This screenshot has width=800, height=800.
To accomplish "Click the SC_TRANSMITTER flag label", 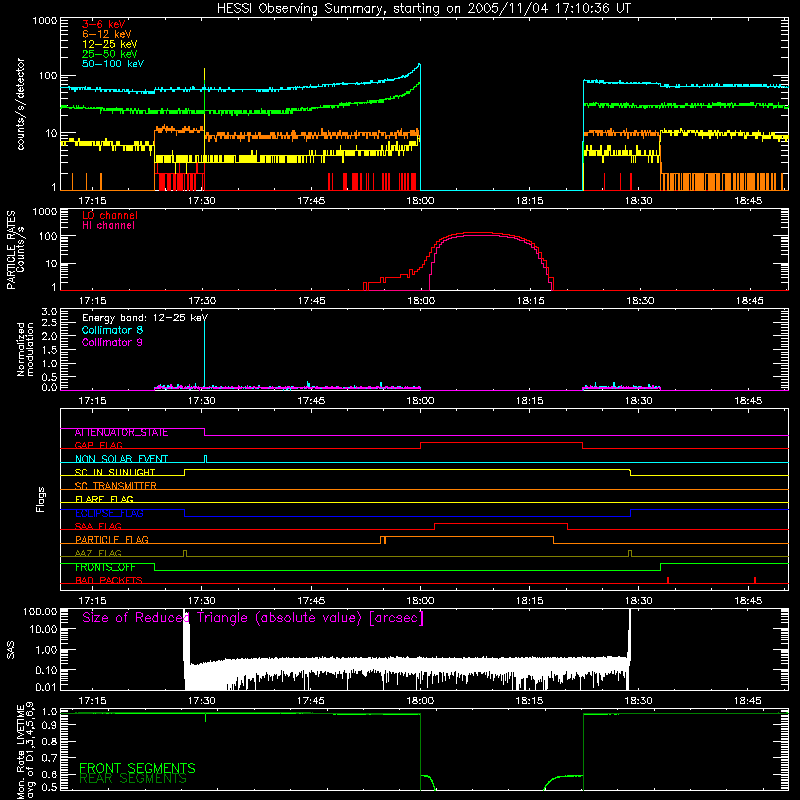I will tap(116, 486).
